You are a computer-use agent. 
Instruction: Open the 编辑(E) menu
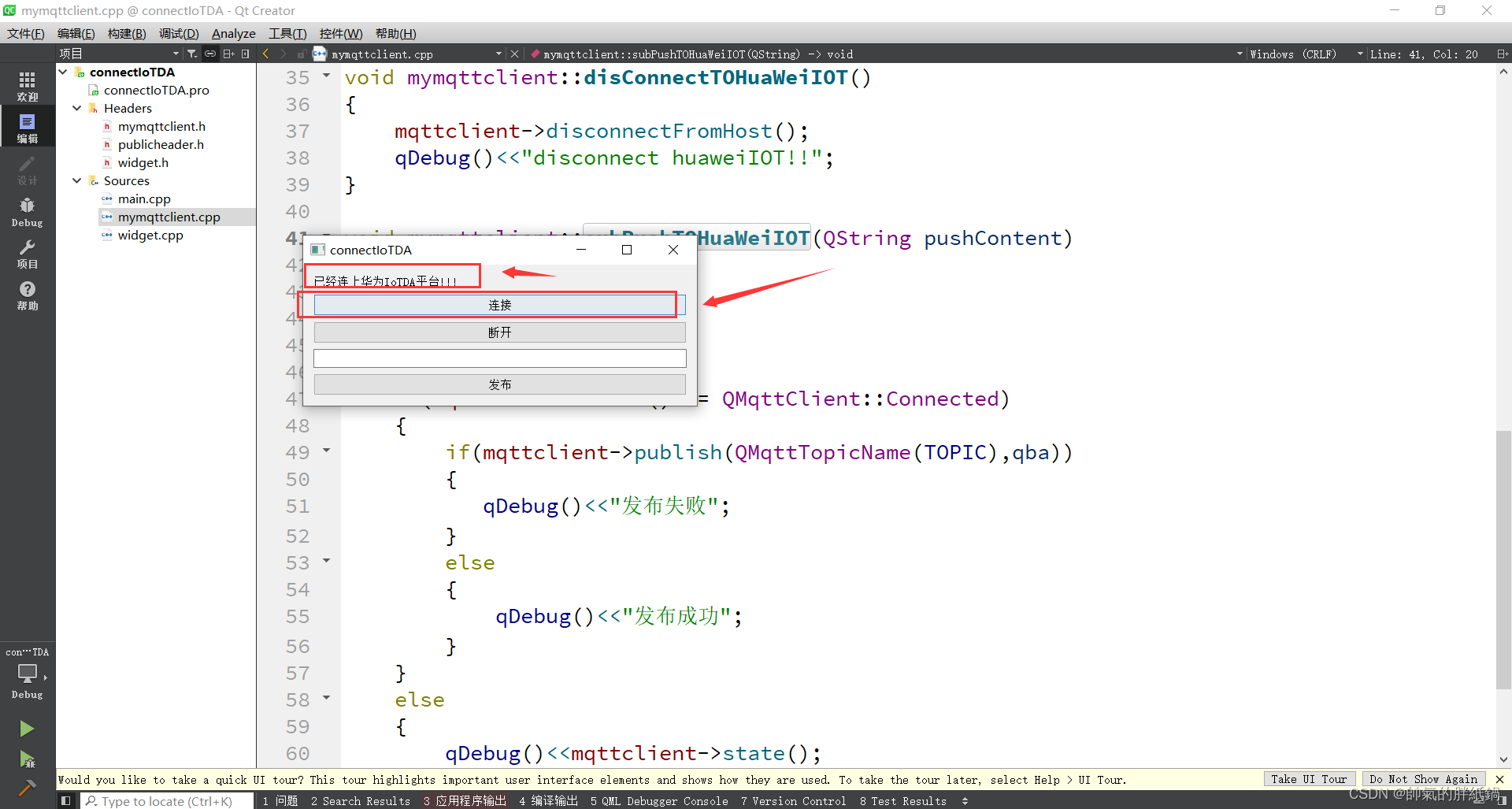(x=76, y=33)
